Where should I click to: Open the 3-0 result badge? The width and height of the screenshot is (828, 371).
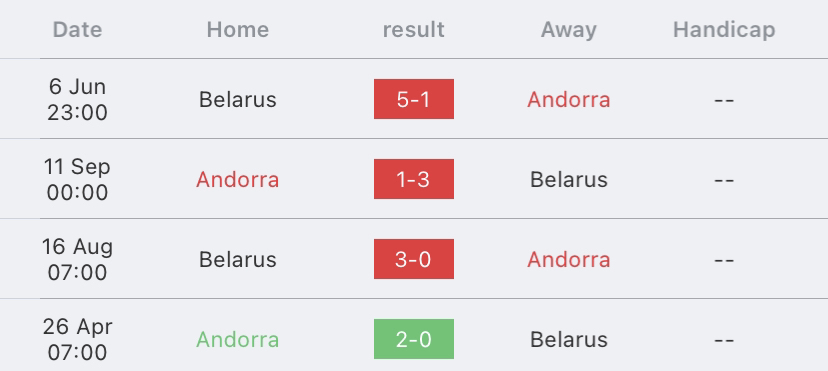click(413, 259)
